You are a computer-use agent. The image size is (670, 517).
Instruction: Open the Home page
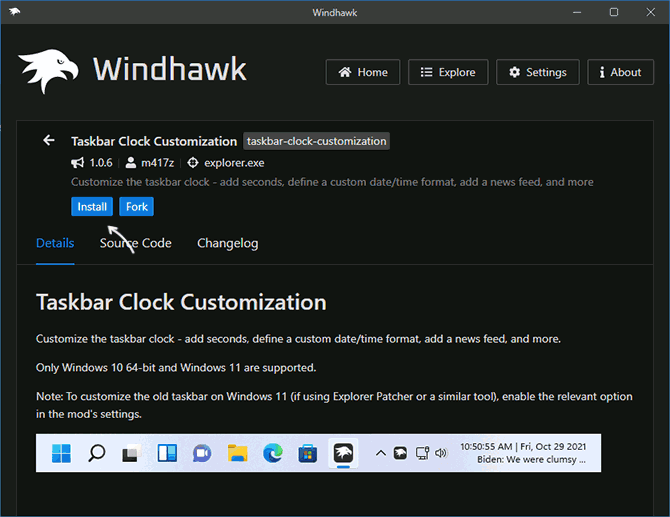[363, 72]
